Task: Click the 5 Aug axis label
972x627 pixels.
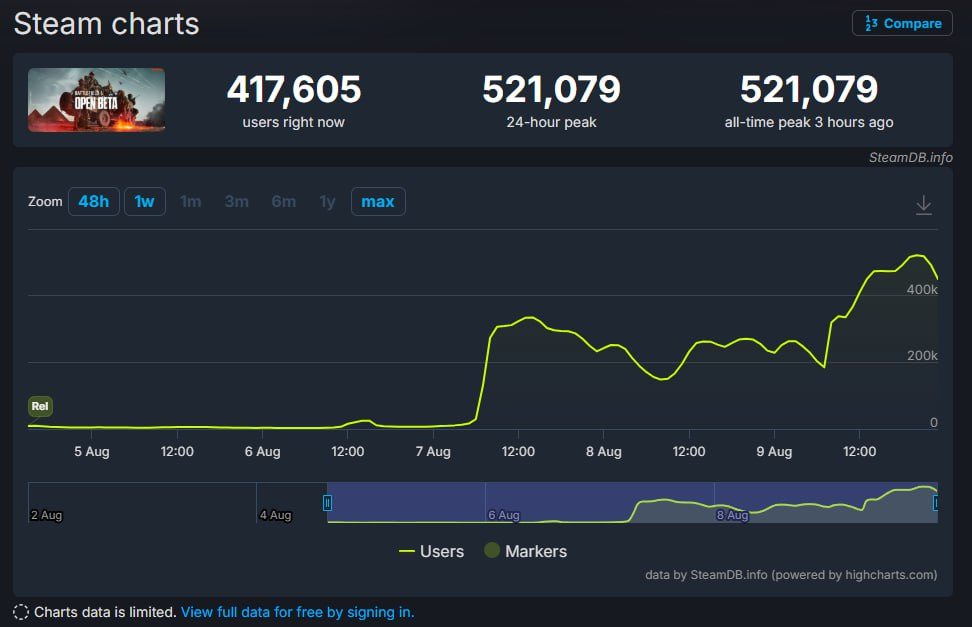Action: click(92, 451)
